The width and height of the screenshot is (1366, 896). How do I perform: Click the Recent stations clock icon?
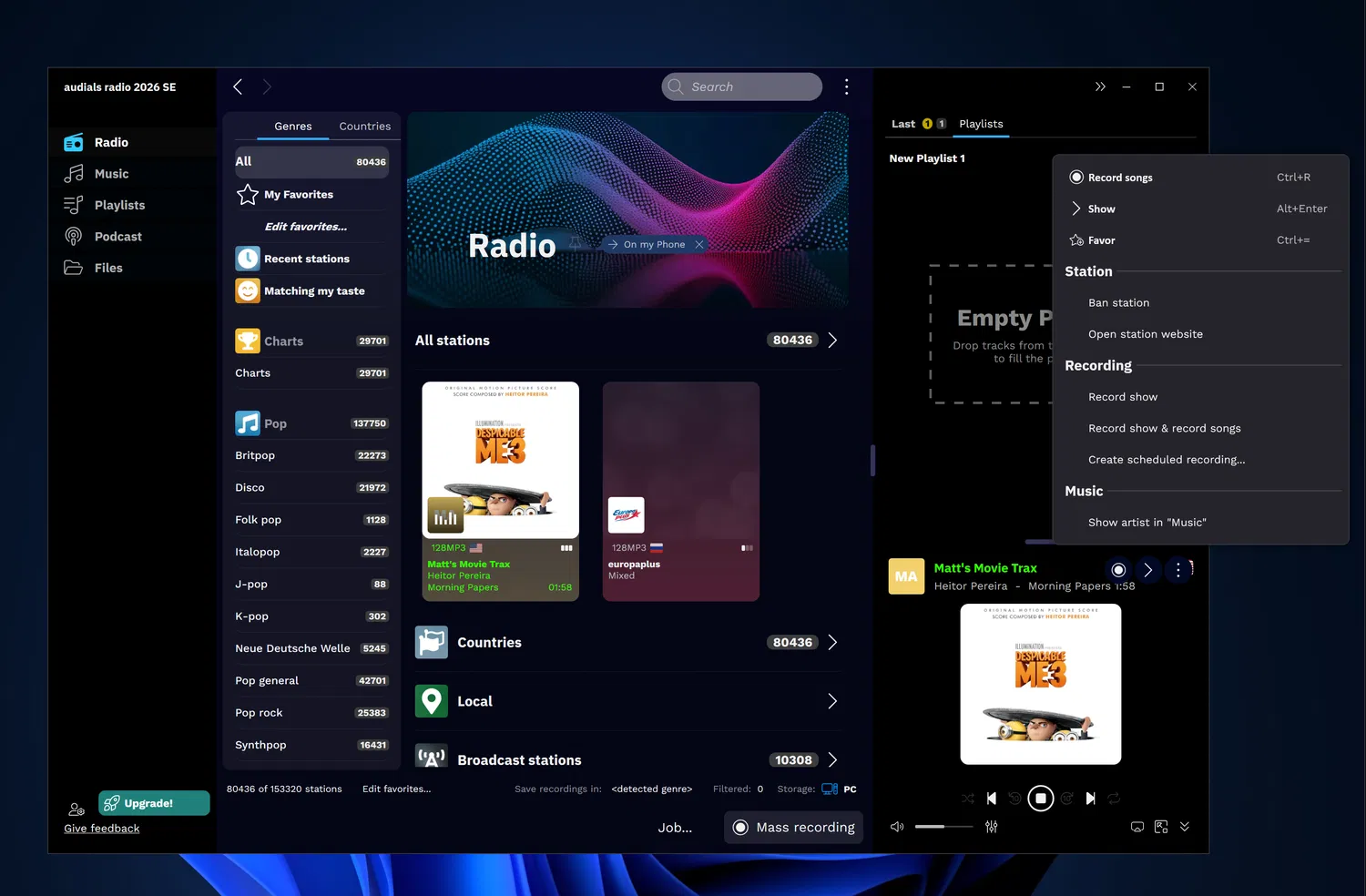click(248, 259)
